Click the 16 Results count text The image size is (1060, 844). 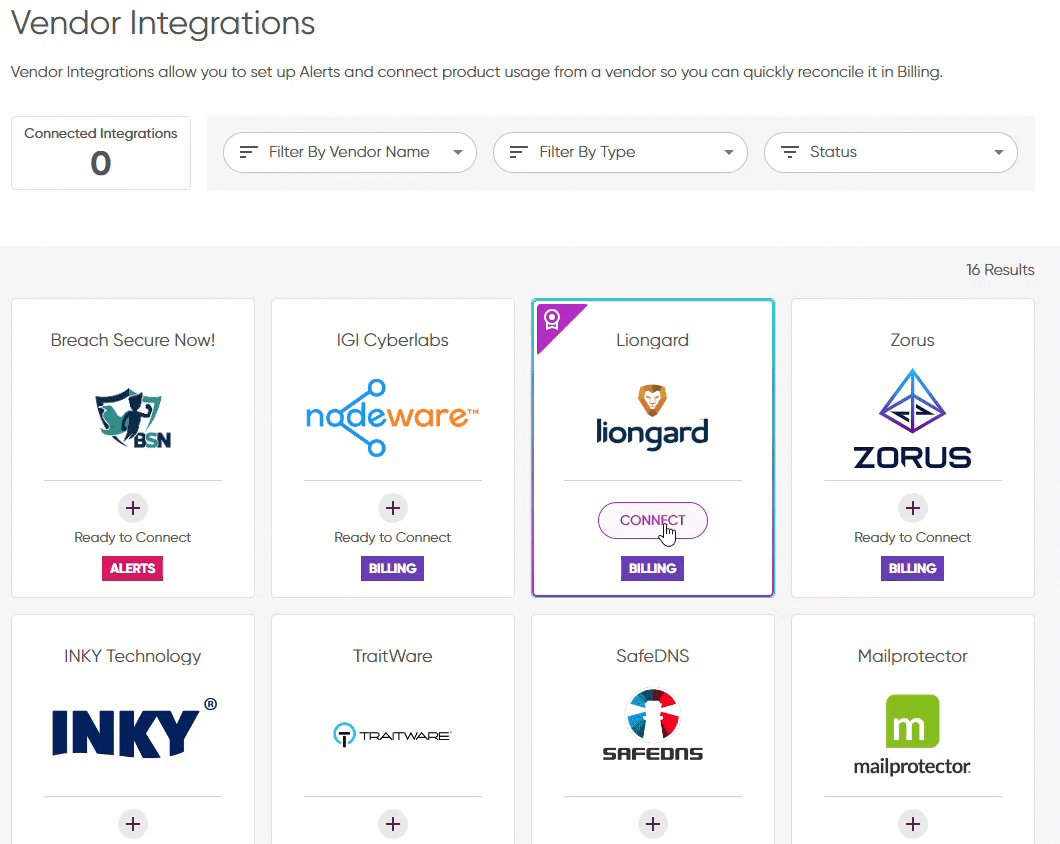[x=1000, y=270]
